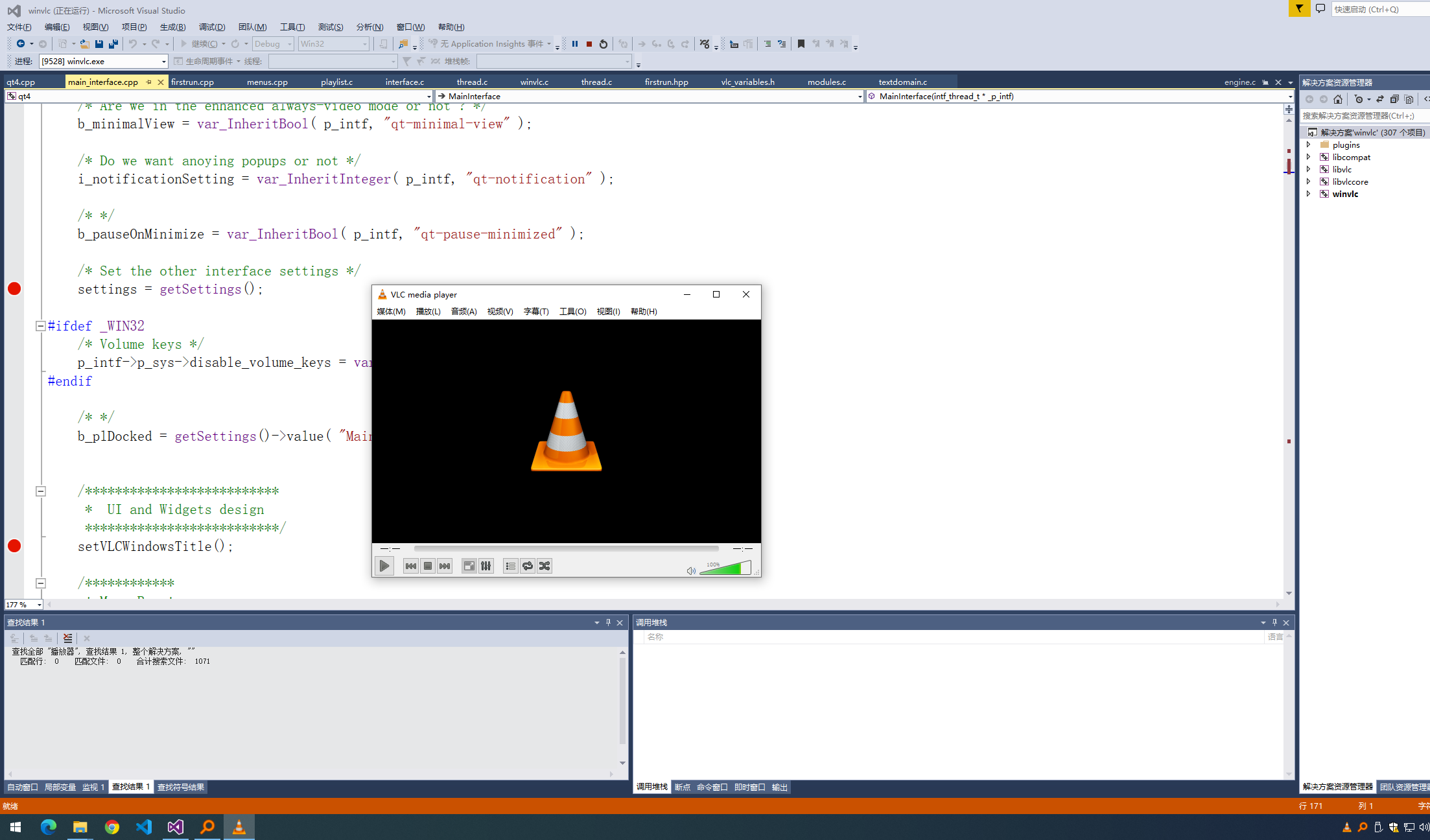Switch to 断点 tab at bottom
This screenshot has width=1430, height=840.
682,787
